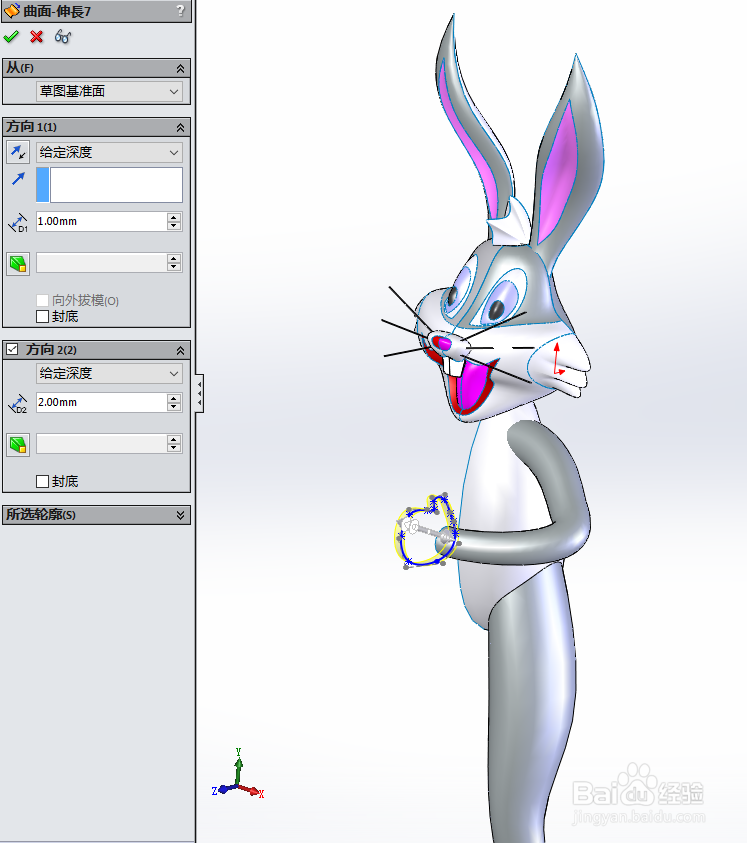
Task: Collapse the 方向1 section
Action: tap(180, 127)
